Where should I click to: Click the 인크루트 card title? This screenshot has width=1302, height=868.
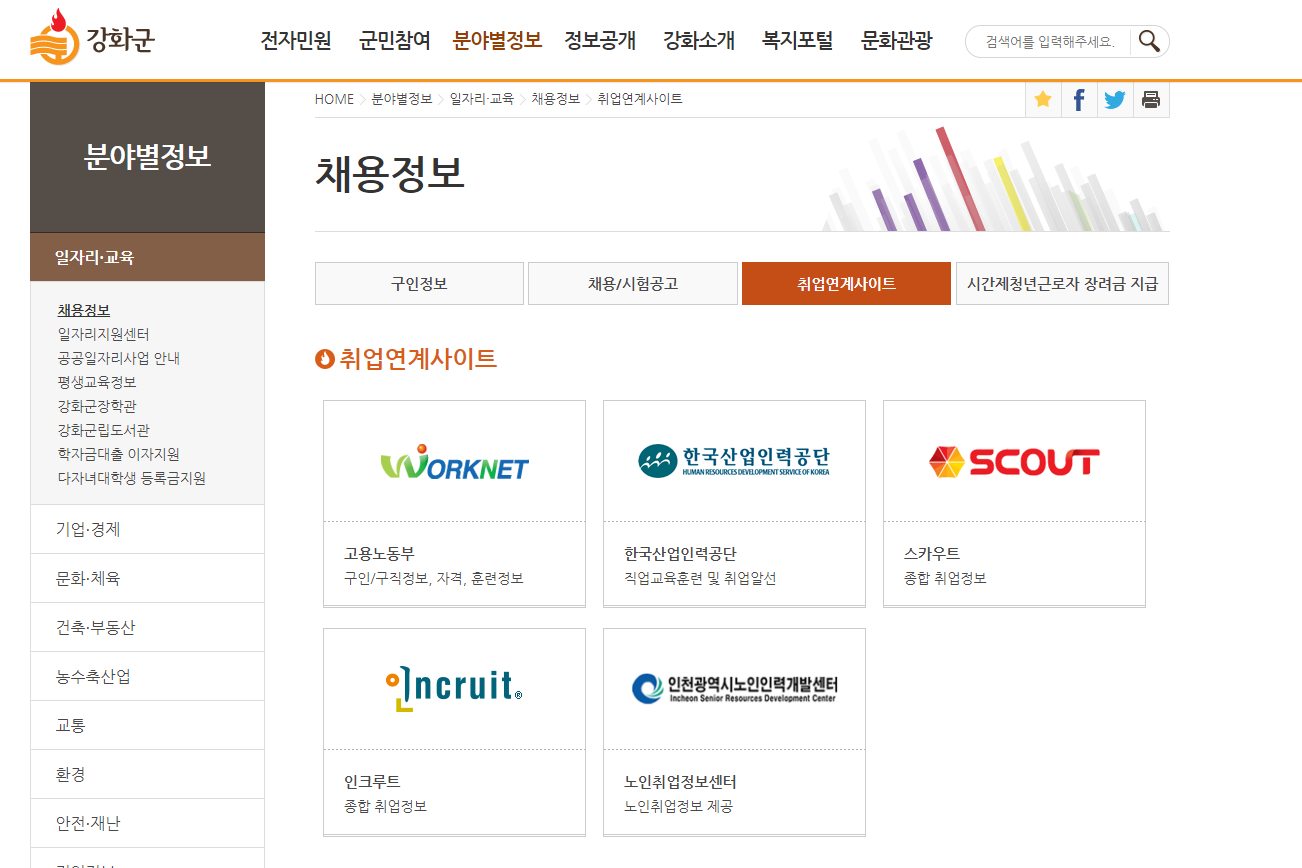click(x=372, y=781)
